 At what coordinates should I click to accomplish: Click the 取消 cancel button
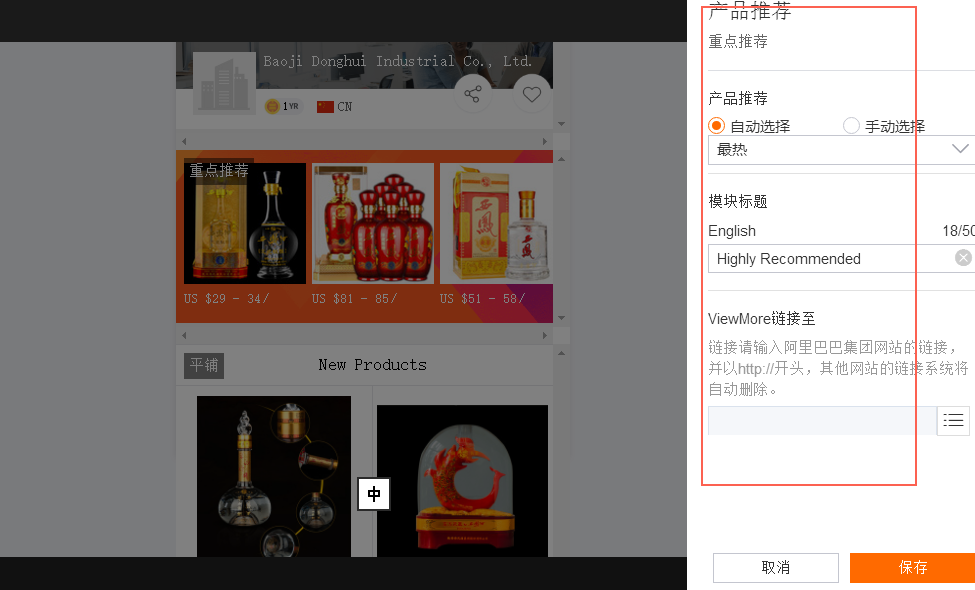[x=775, y=568]
